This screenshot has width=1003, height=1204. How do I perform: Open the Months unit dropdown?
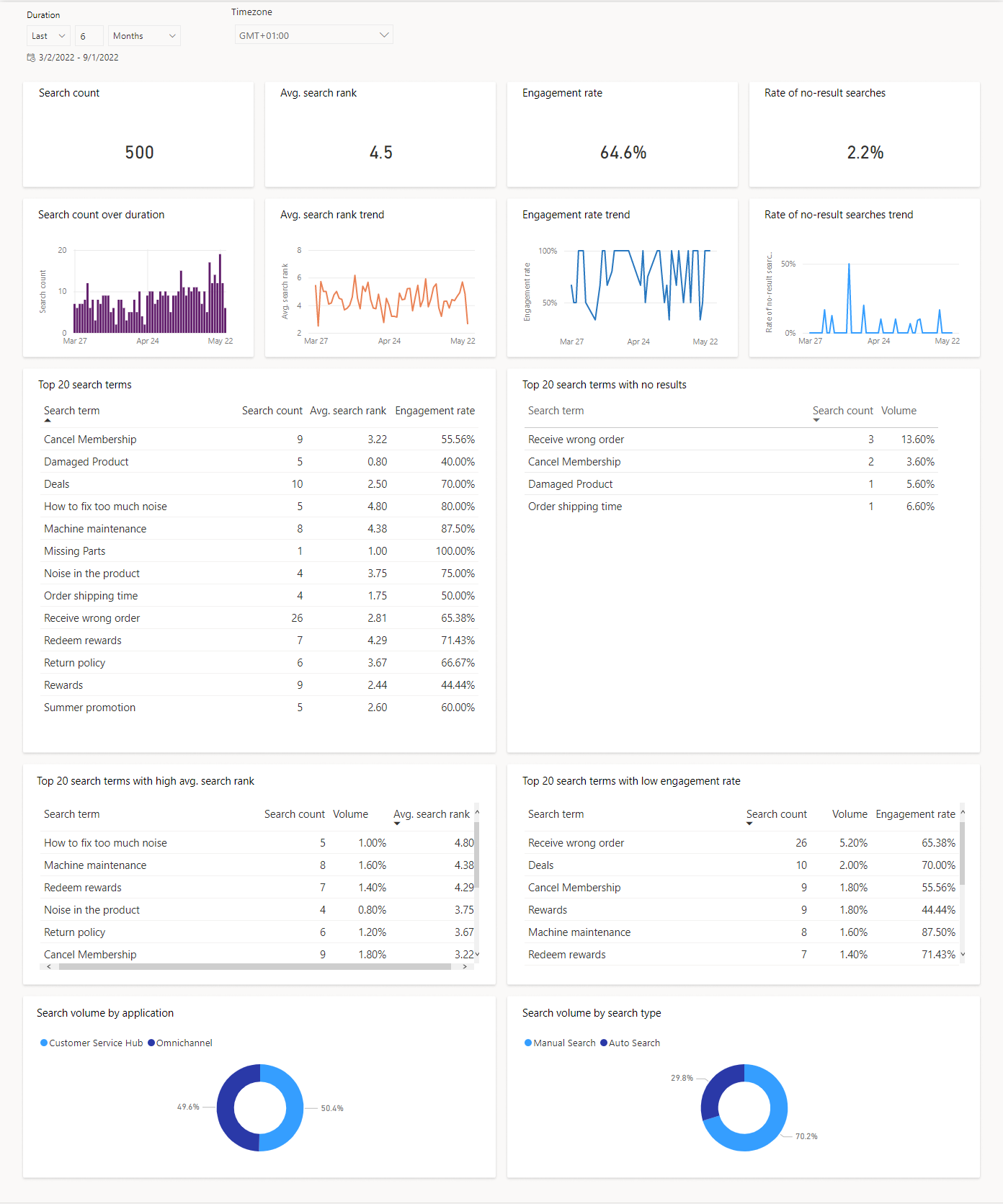(x=144, y=36)
